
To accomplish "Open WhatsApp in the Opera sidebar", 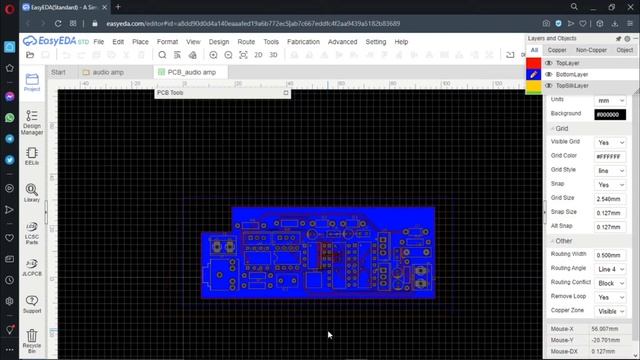I will 9,118.
